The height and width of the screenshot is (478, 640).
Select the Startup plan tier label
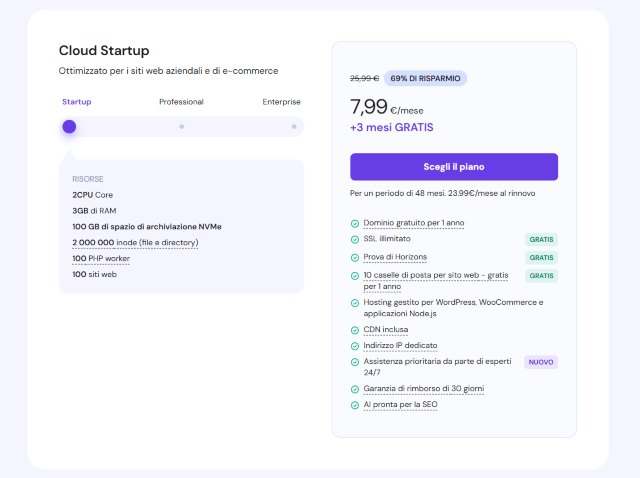tap(76, 102)
